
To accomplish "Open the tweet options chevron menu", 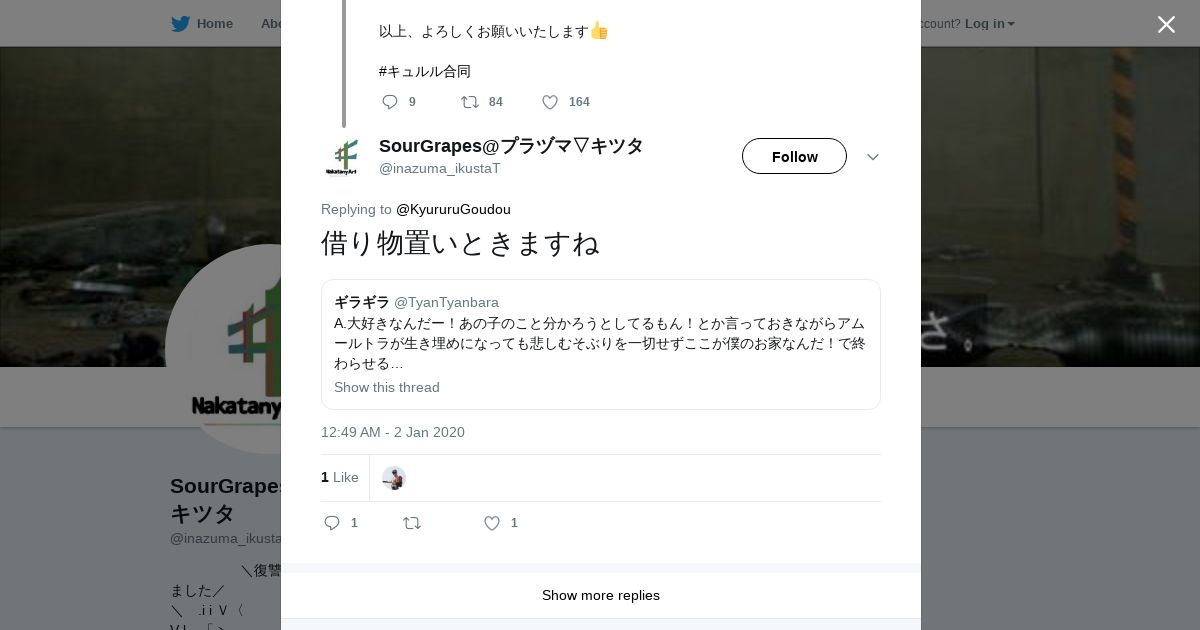I will 872,157.
